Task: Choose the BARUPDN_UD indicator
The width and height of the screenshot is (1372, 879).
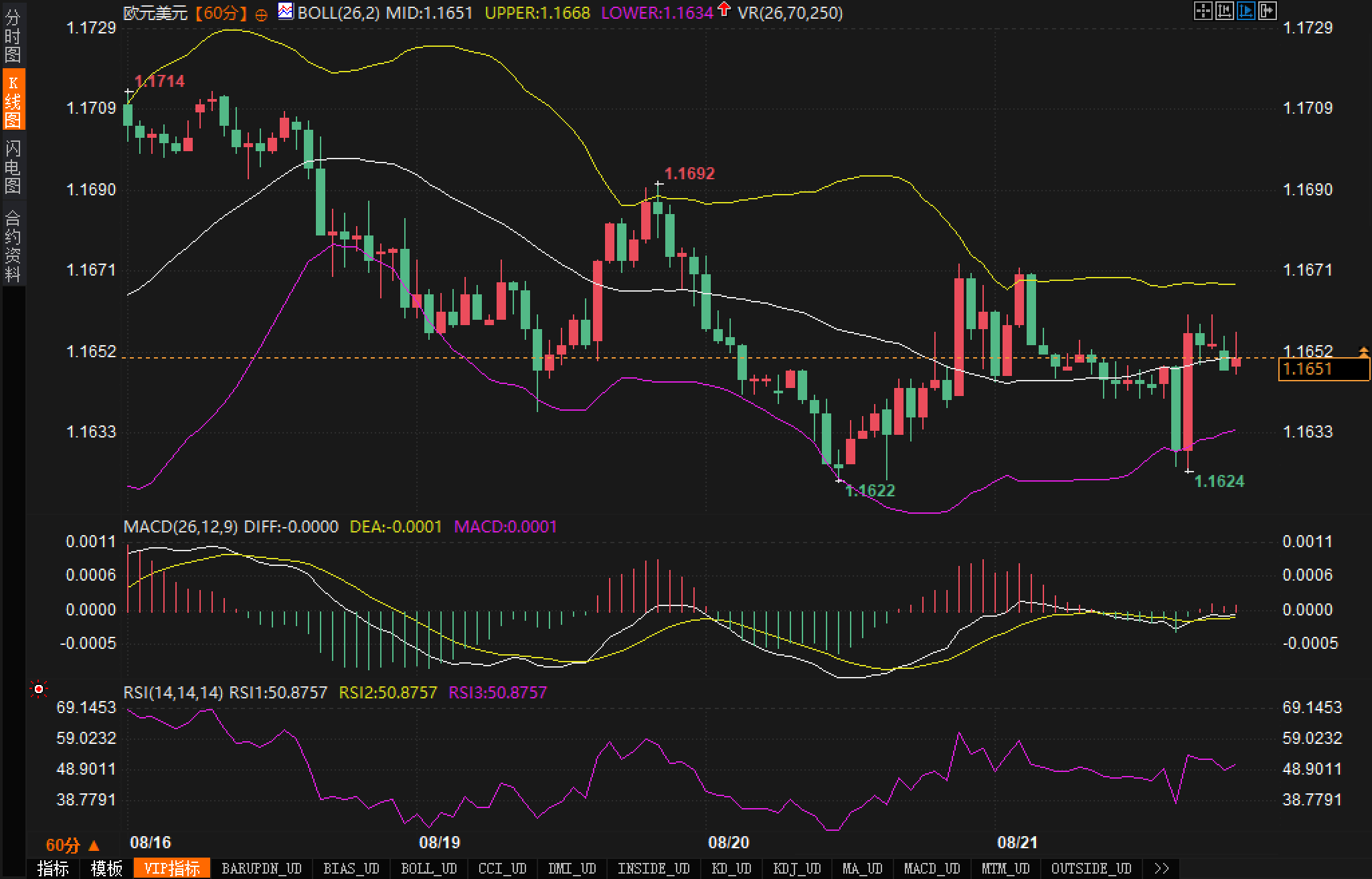Action: tap(262, 868)
